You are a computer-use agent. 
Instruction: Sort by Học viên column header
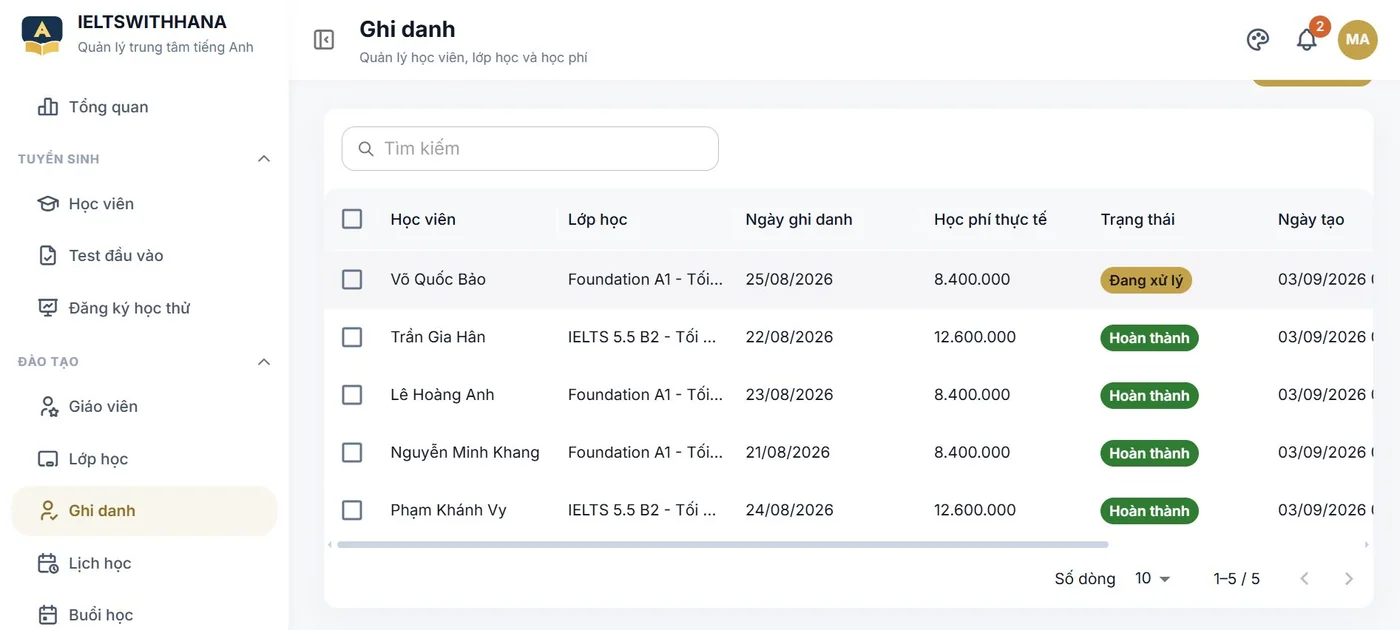(x=423, y=220)
